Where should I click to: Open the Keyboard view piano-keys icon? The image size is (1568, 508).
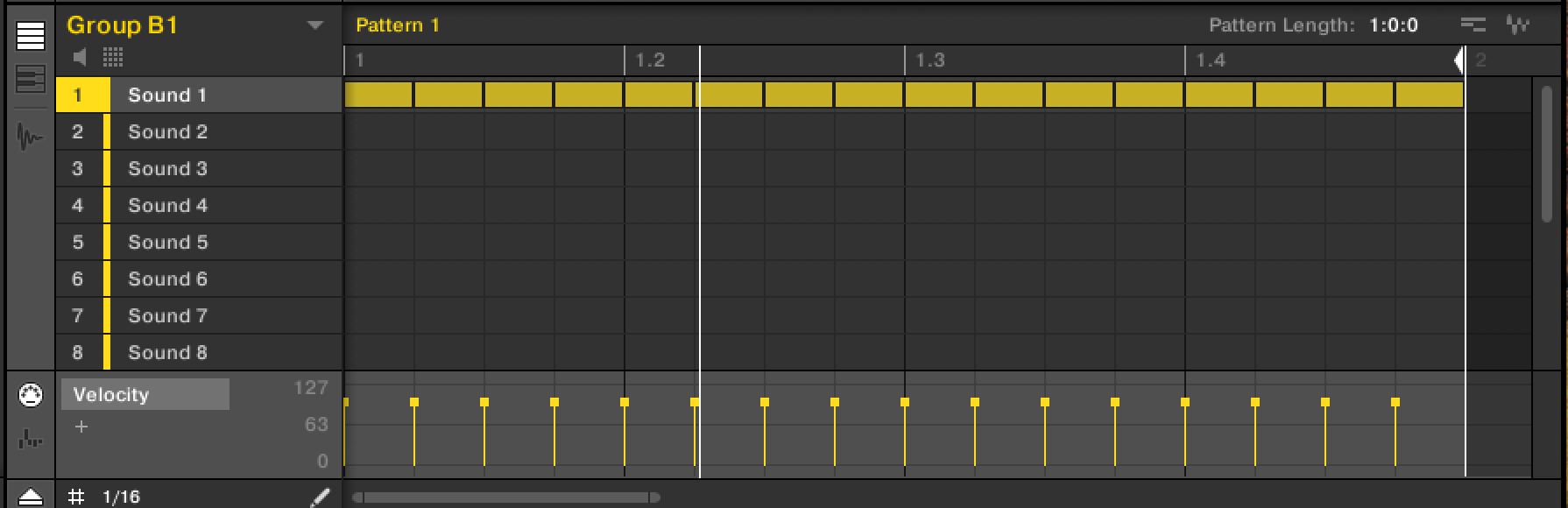(31, 80)
